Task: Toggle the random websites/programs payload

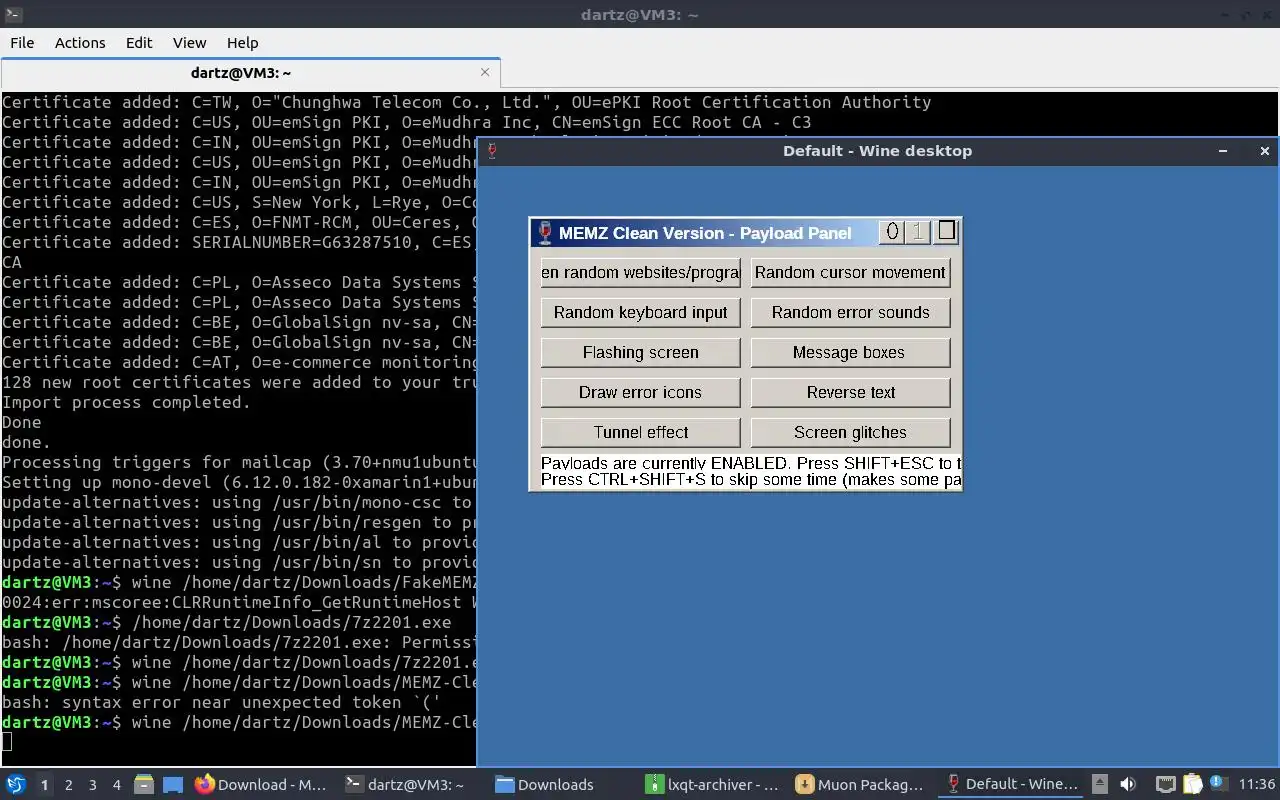Action: pos(641,273)
